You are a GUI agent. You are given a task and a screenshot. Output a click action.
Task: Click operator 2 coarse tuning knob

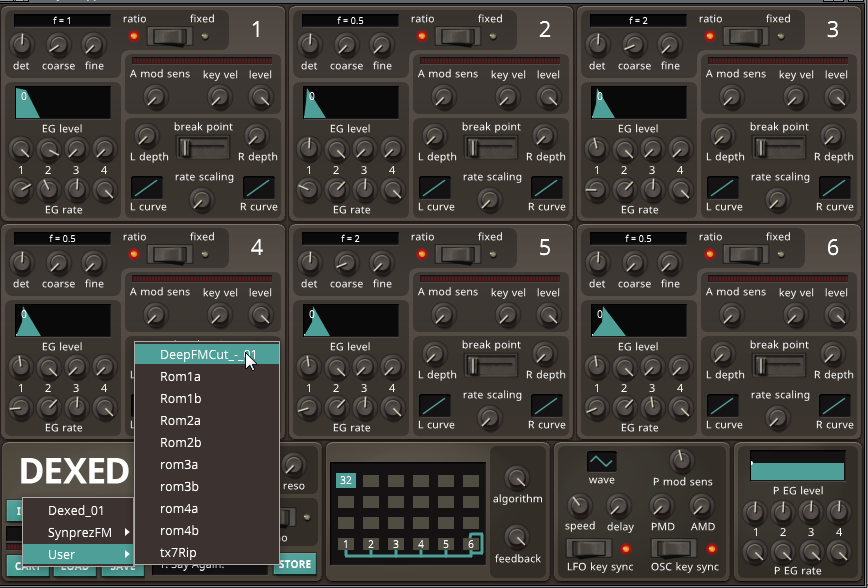[346, 45]
